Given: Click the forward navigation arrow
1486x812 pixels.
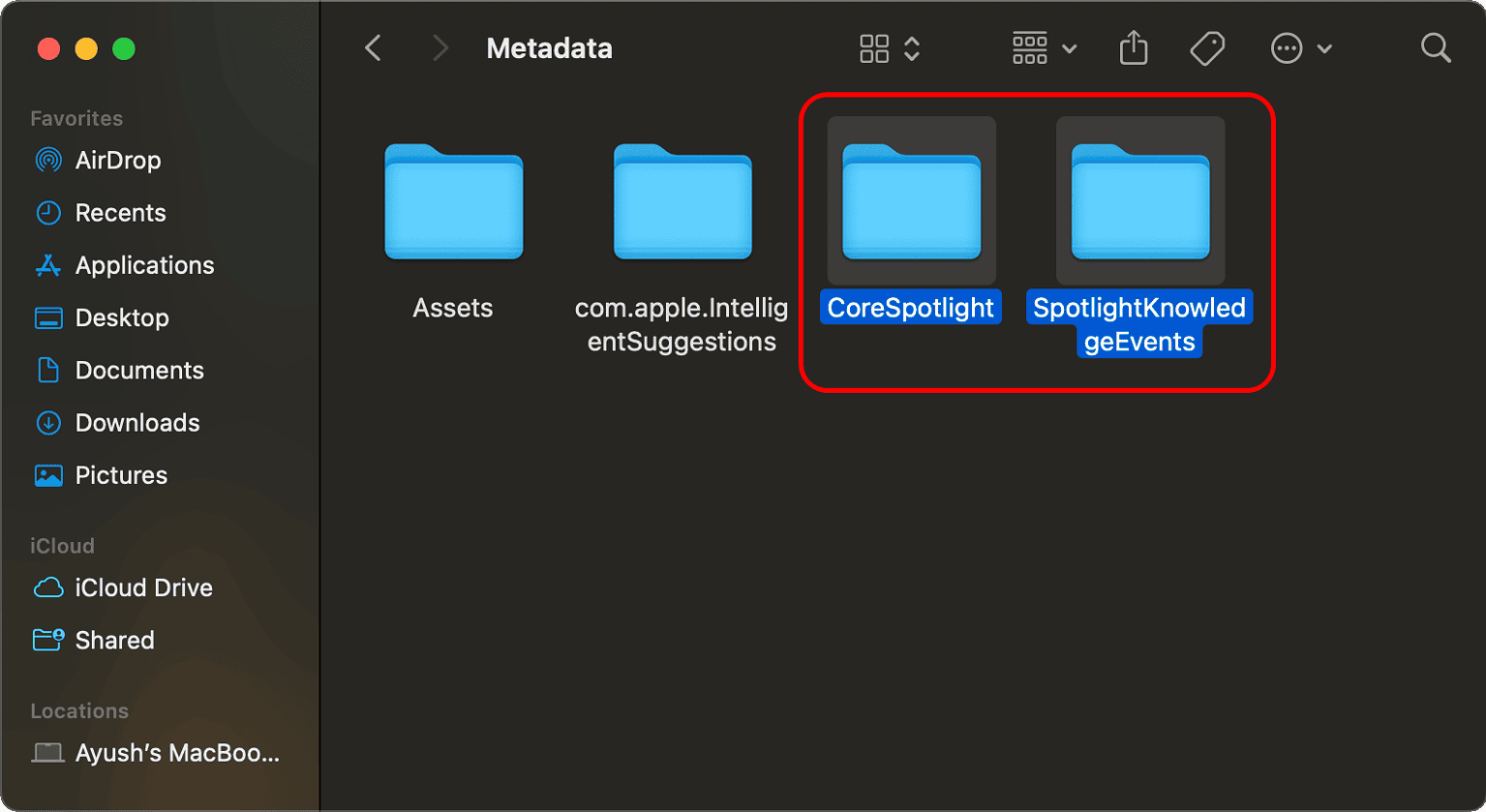Looking at the screenshot, I should (440, 47).
